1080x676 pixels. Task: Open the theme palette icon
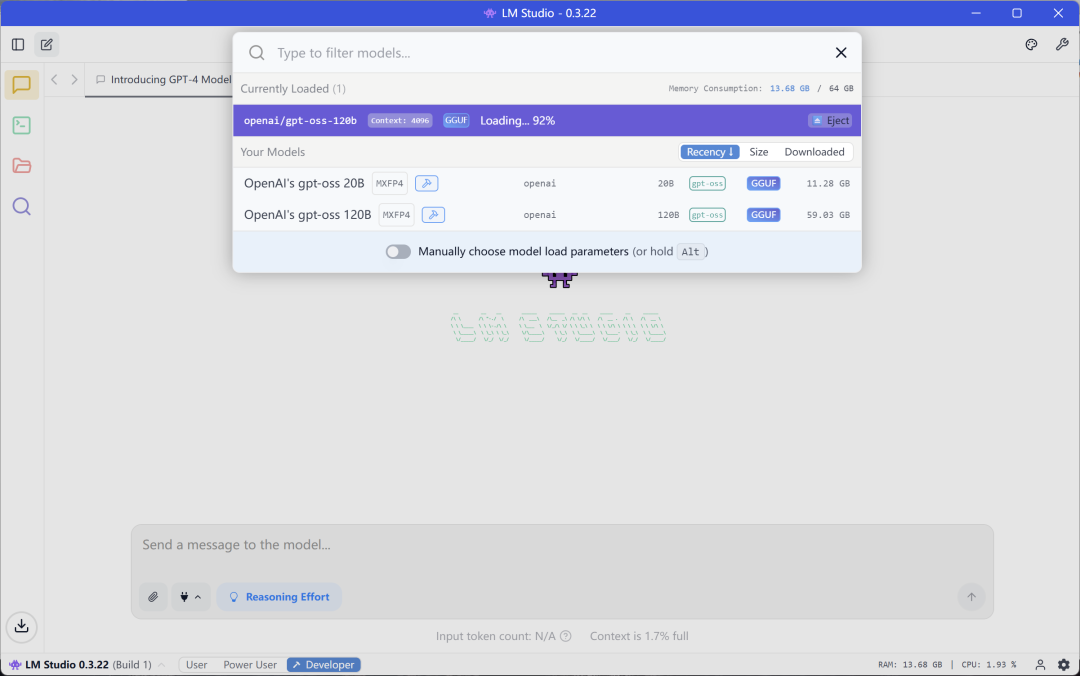(x=1031, y=45)
